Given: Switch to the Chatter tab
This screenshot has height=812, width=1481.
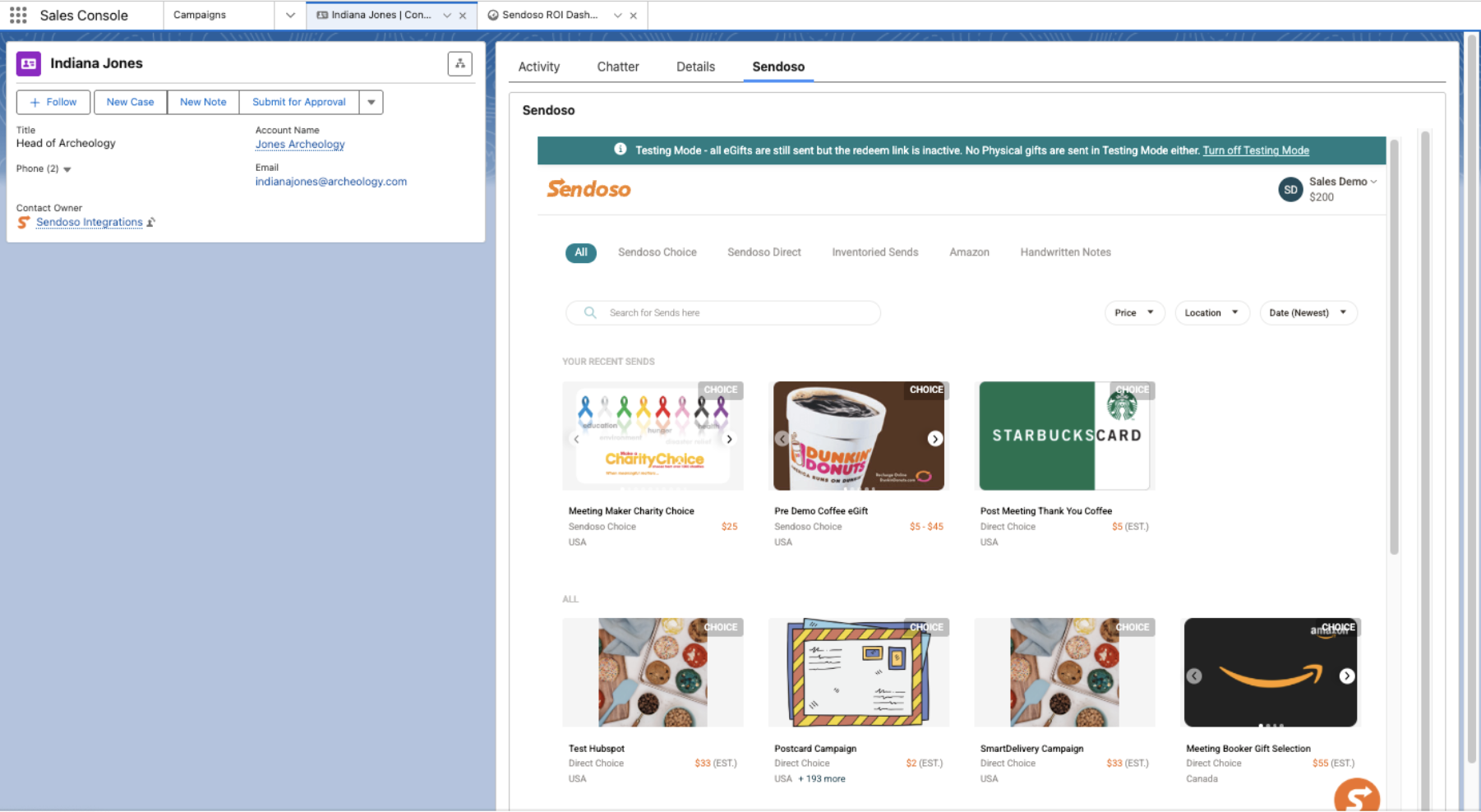Looking at the screenshot, I should click(617, 67).
